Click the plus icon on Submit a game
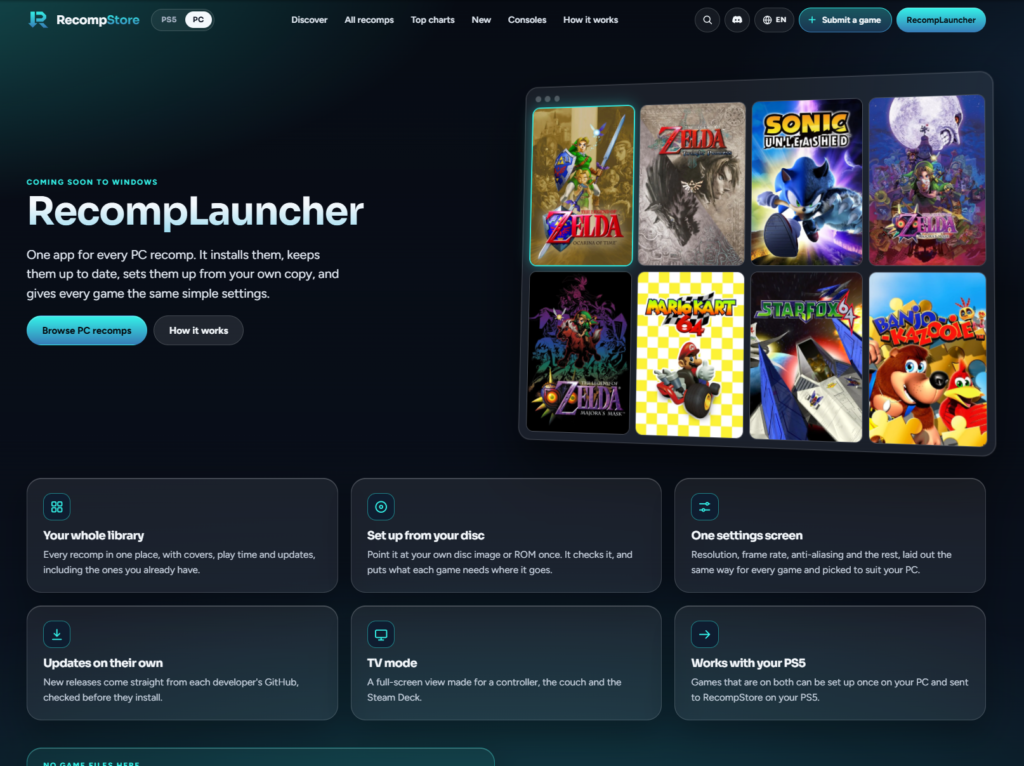Viewport: 1024px width, 766px height. (x=812, y=20)
